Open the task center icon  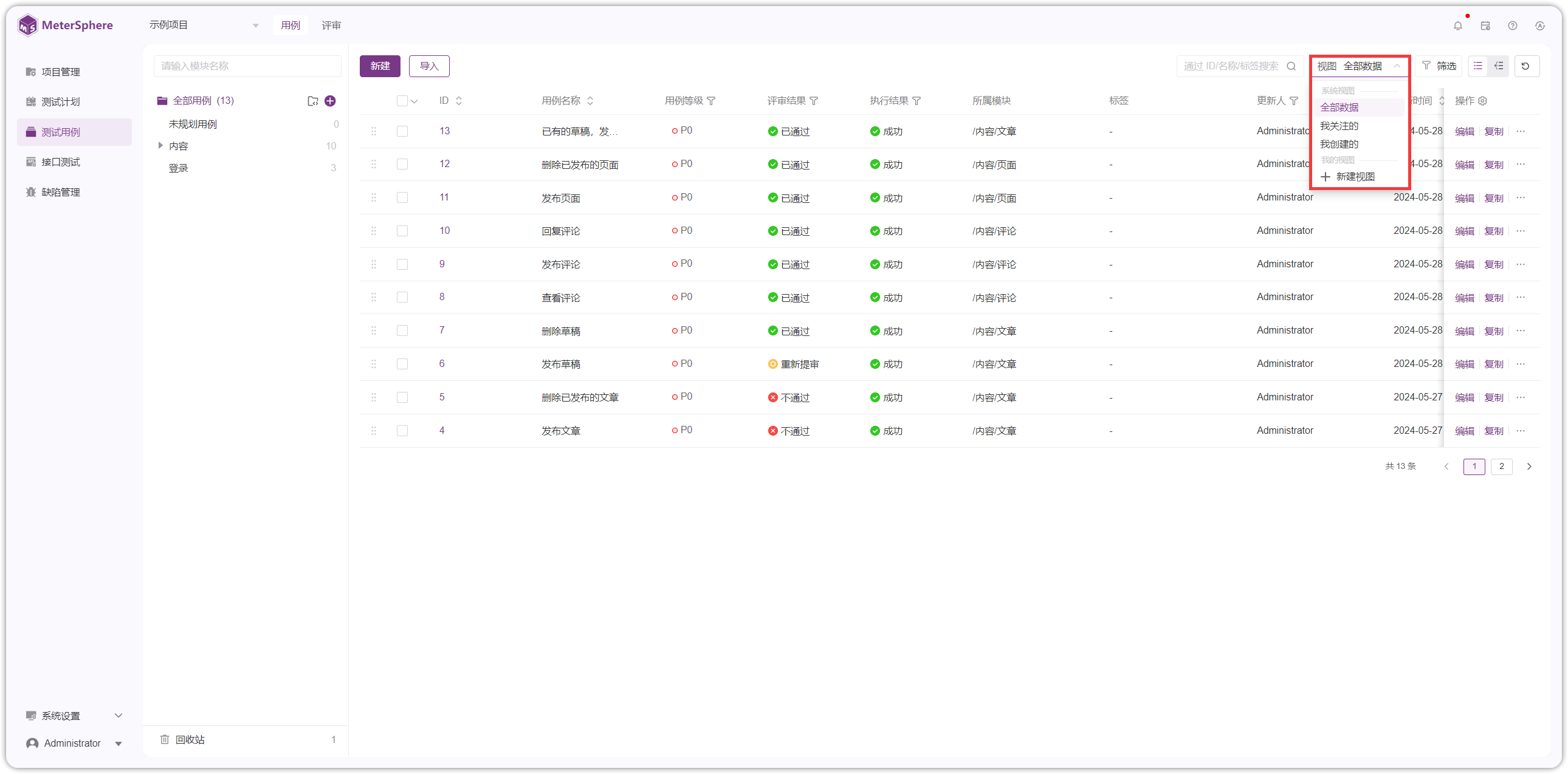tap(1485, 26)
